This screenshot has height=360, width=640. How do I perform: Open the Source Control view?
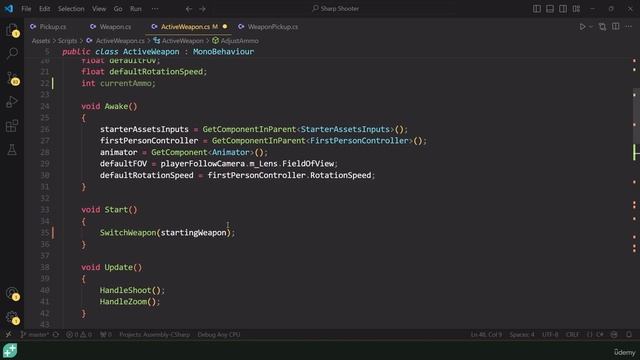pos(12,78)
